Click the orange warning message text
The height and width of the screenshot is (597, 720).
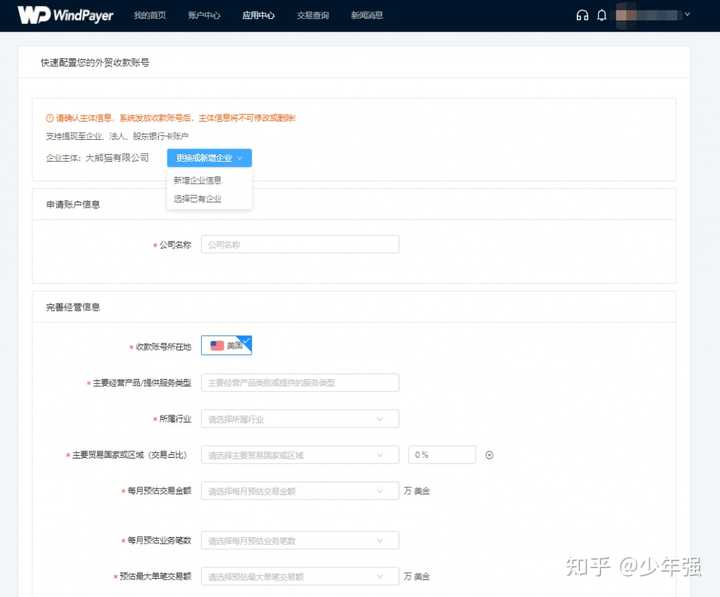click(x=175, y=118)
